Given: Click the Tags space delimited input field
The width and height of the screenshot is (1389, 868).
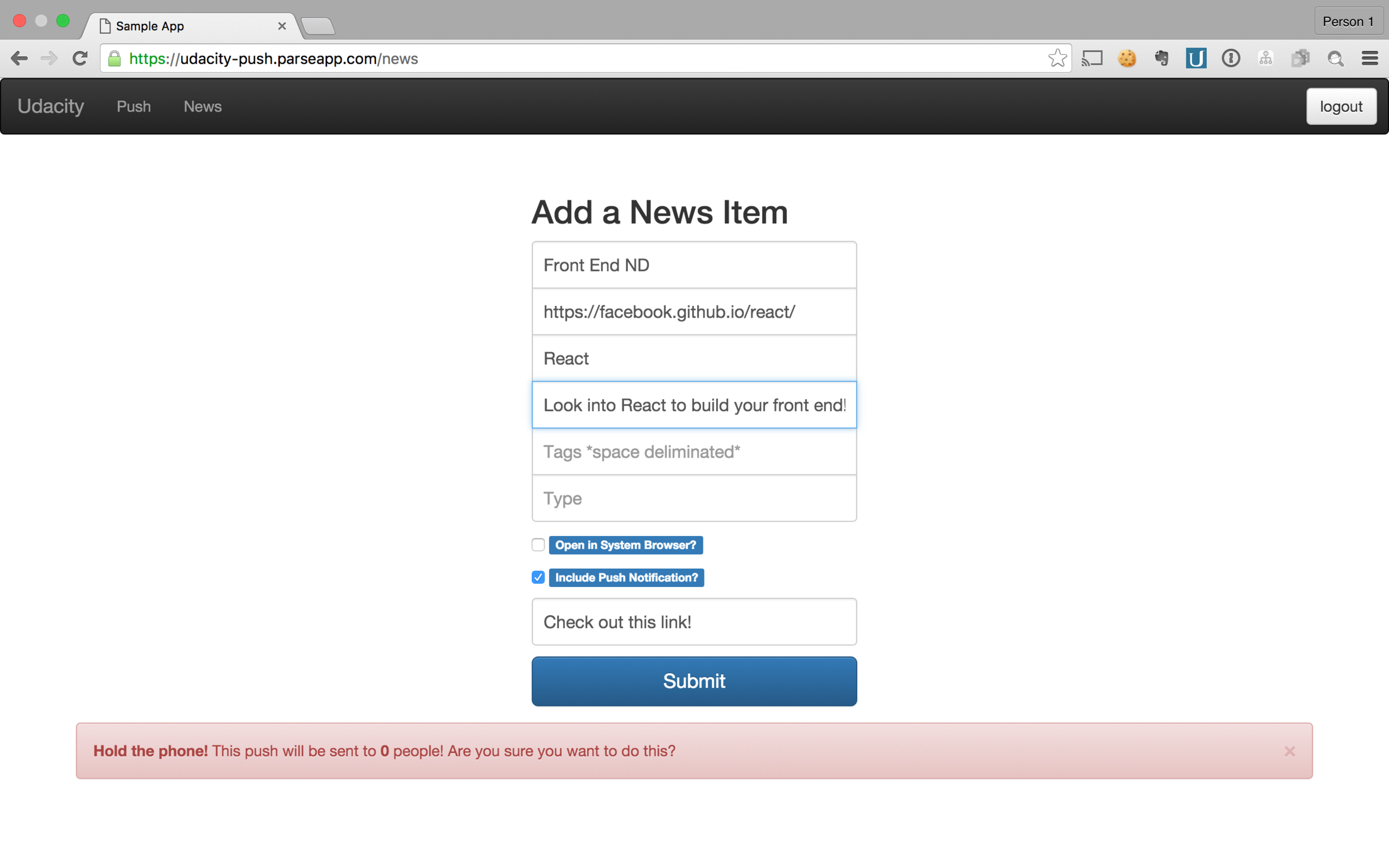Looking at the screenshot, I should pos(693,452).
